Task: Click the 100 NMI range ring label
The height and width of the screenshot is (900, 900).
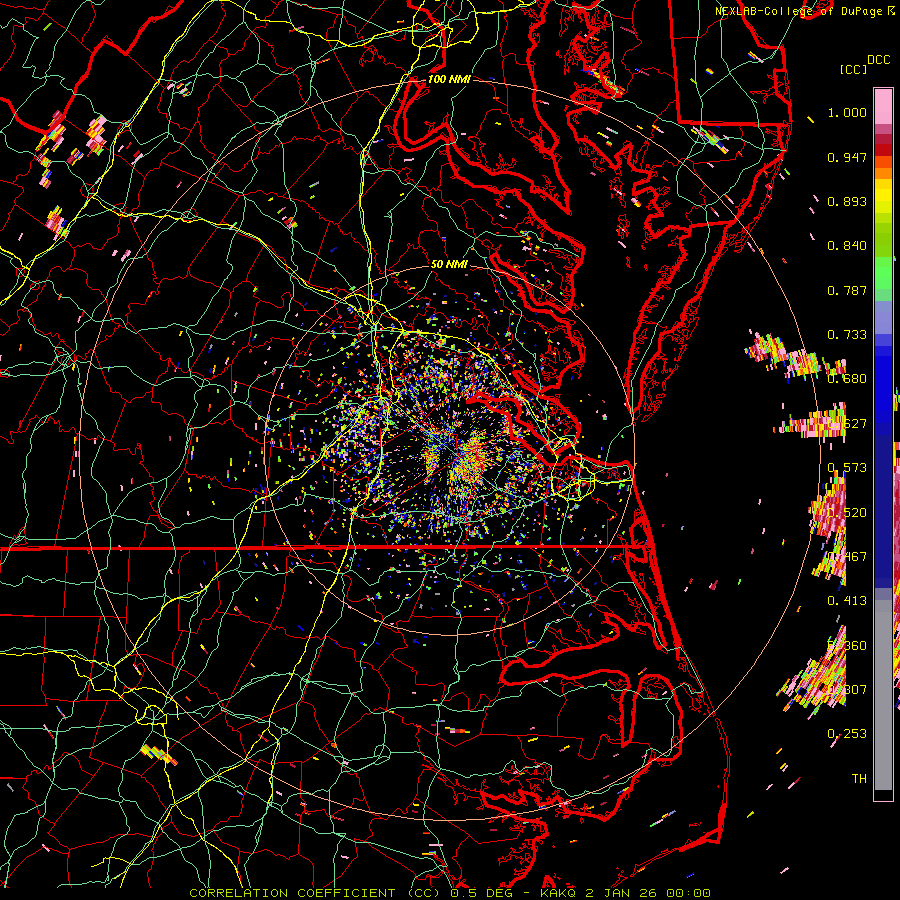Action: pos(449,79)
